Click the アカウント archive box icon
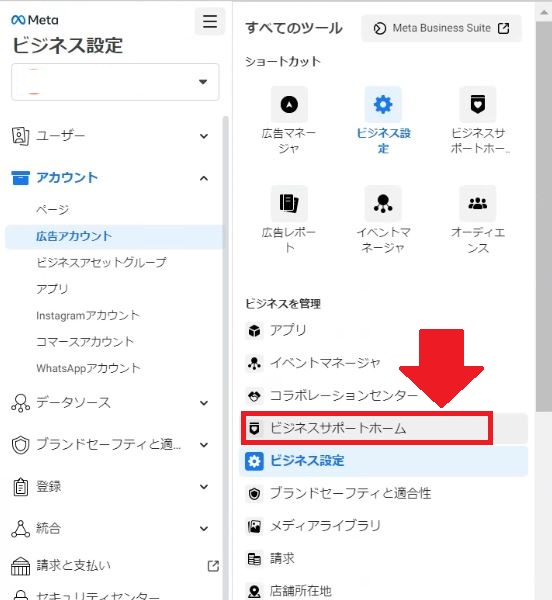Viewport: 552px width, 600px height. click(20, 178)
